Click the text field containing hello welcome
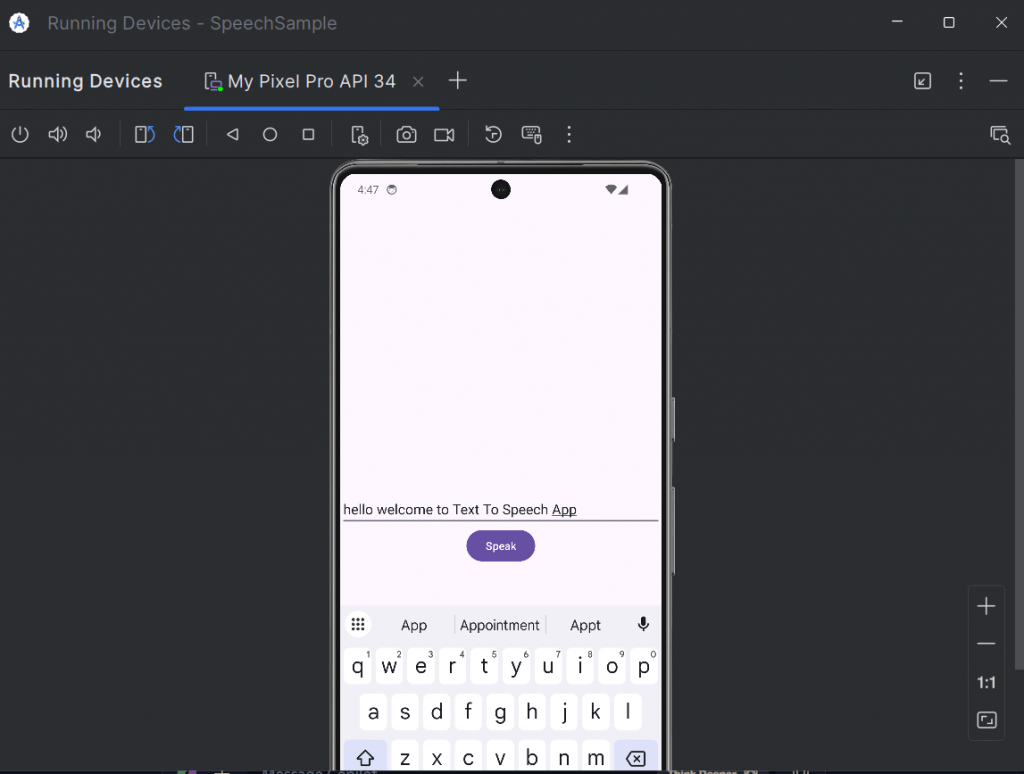 click(500, 509)
